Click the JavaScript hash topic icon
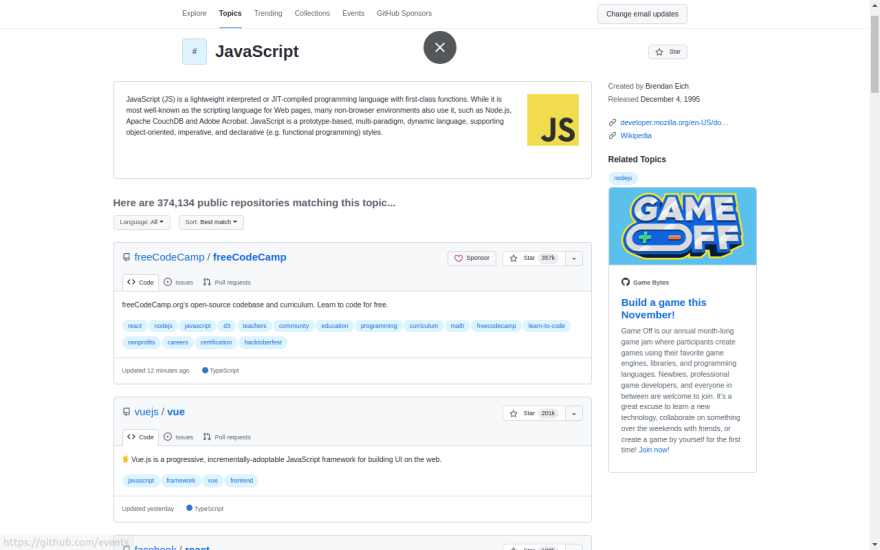This screenshot has height=550, width=880. [194, 52]
